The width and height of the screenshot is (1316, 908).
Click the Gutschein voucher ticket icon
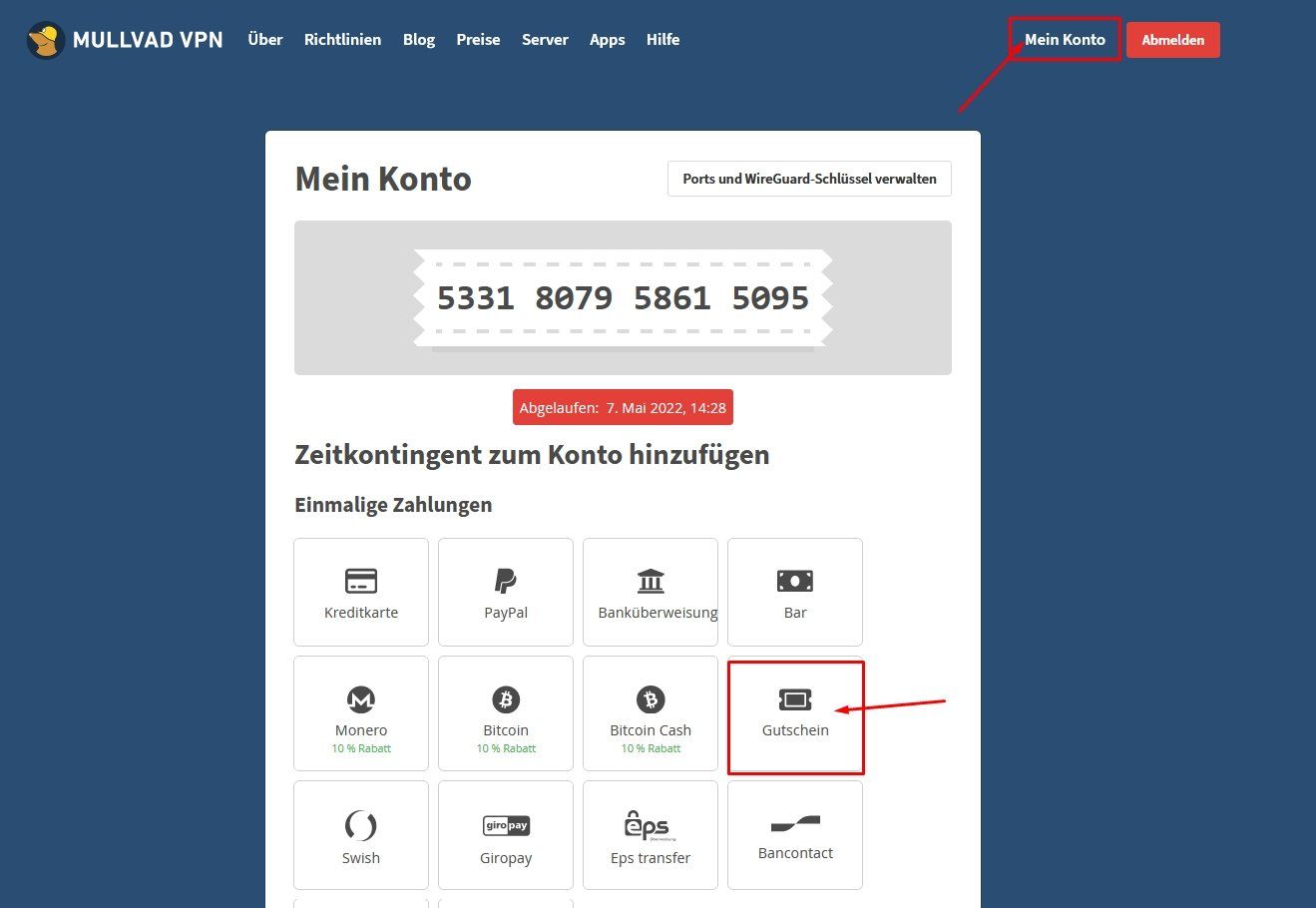click(795, 699)
